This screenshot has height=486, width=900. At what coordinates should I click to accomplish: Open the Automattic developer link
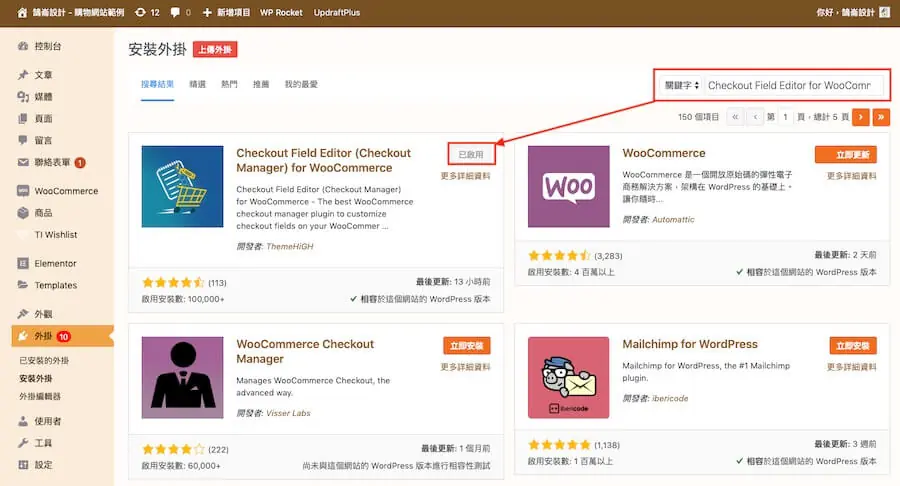(673, 219)
